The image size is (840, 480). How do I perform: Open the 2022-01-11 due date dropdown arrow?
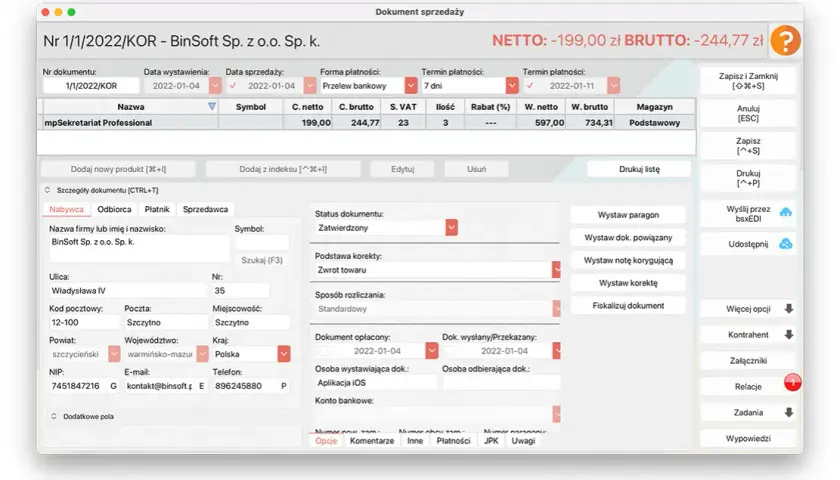[x=613, y=86]
